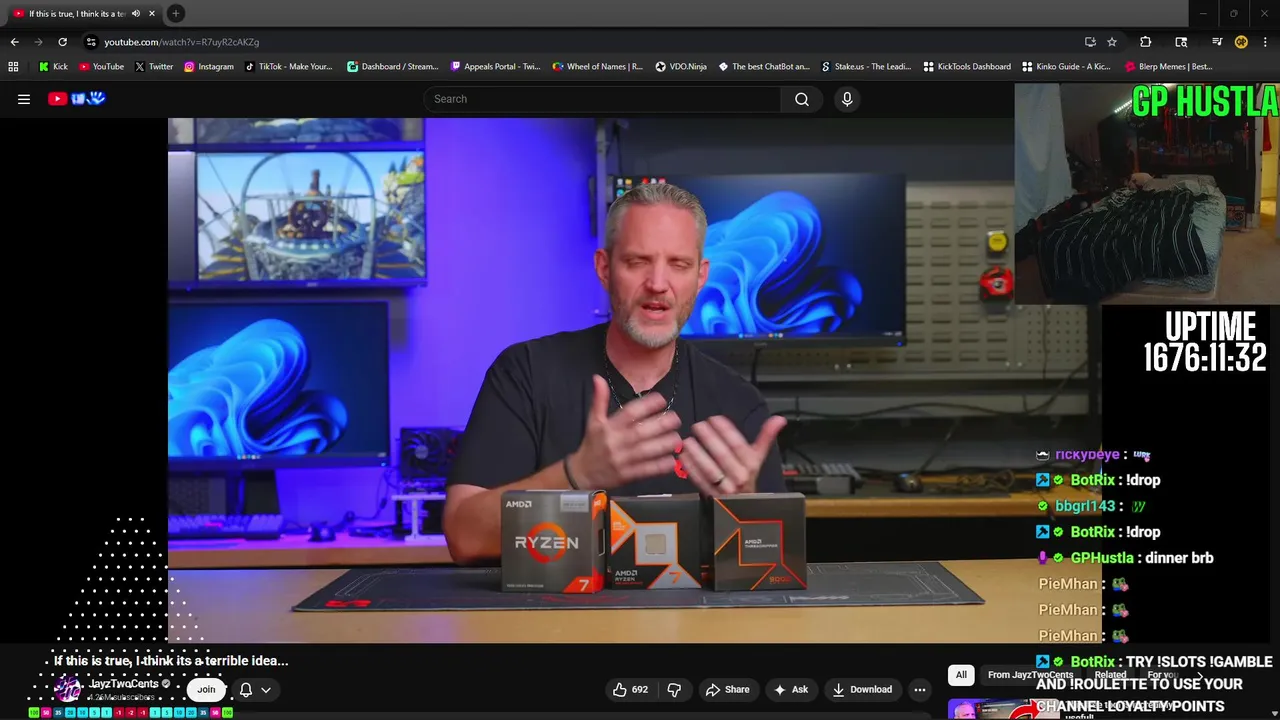Select the From JayzTwoCents filter chip
Image resolution: width=1280 pixels, height=720 pixels.
pyautogui.click(x=1030, y=675)
